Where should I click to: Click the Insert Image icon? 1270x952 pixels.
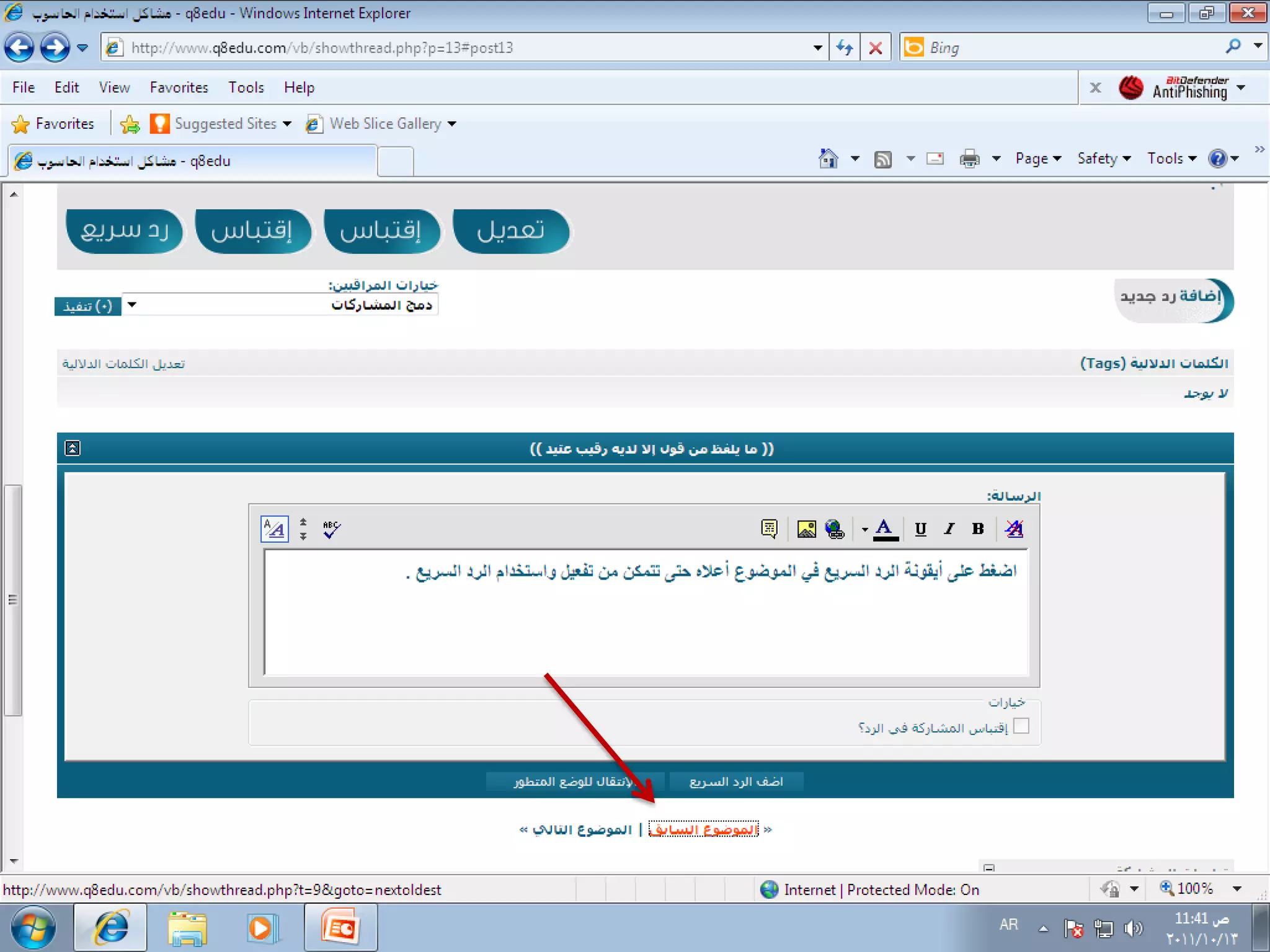(806, 529)
